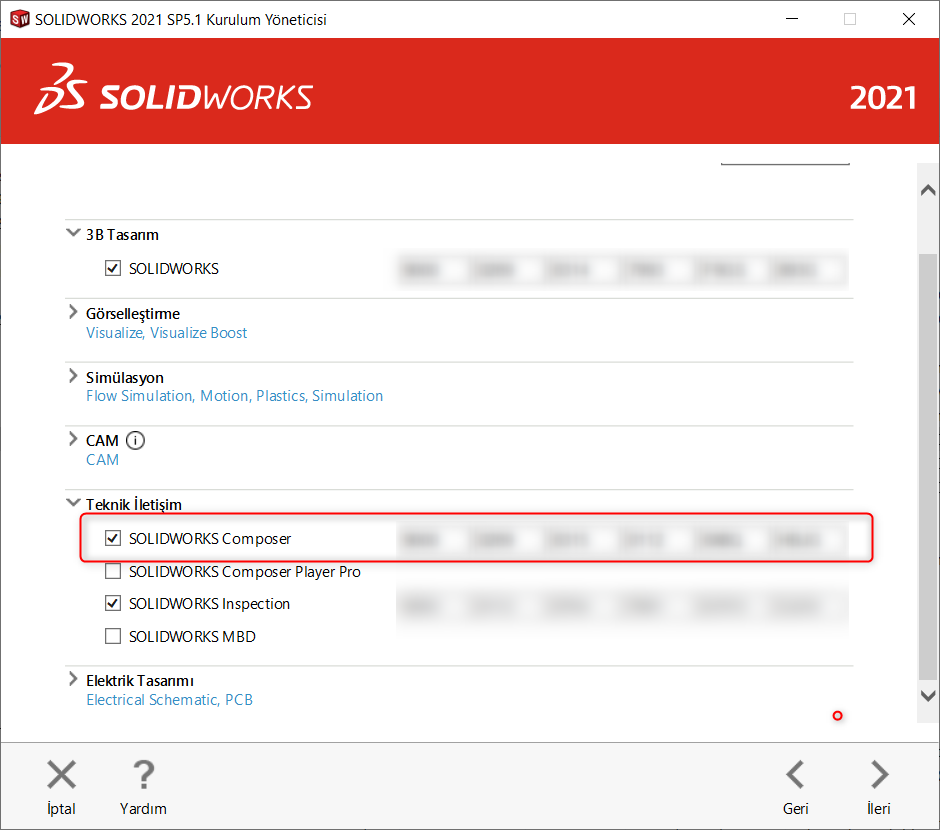The image size is (940, 830).
Task: Collapse the 3B Tasarım section
Action: tap(73, 234)
